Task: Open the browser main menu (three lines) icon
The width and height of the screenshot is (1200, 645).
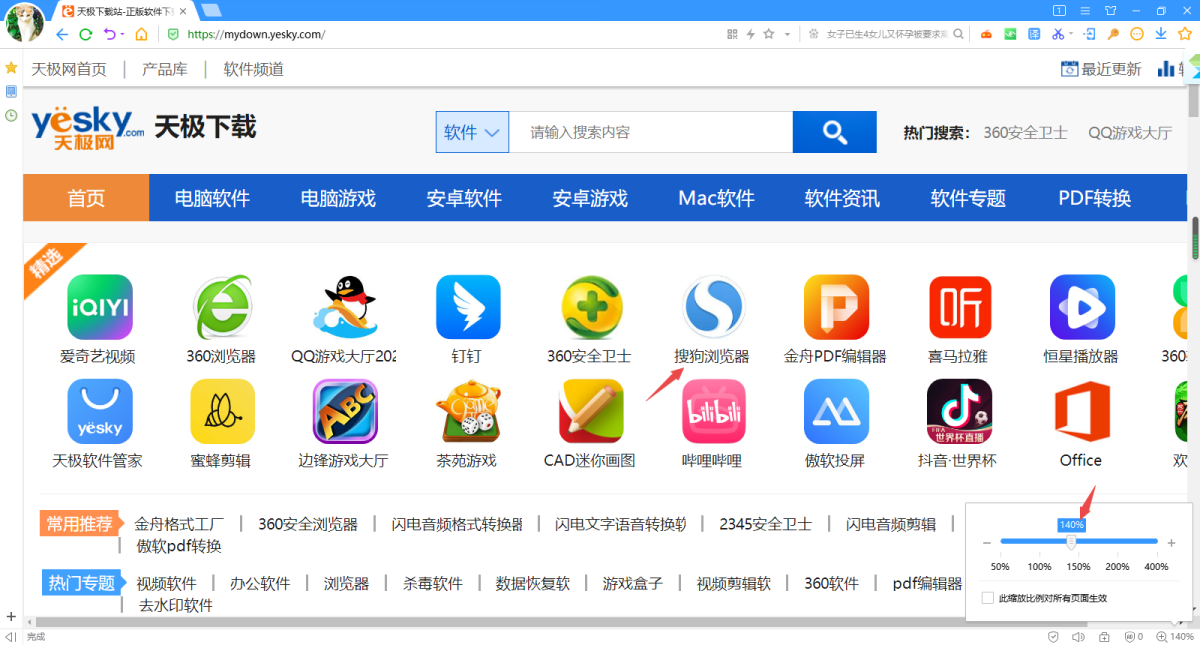Action: coord(1085,10)
